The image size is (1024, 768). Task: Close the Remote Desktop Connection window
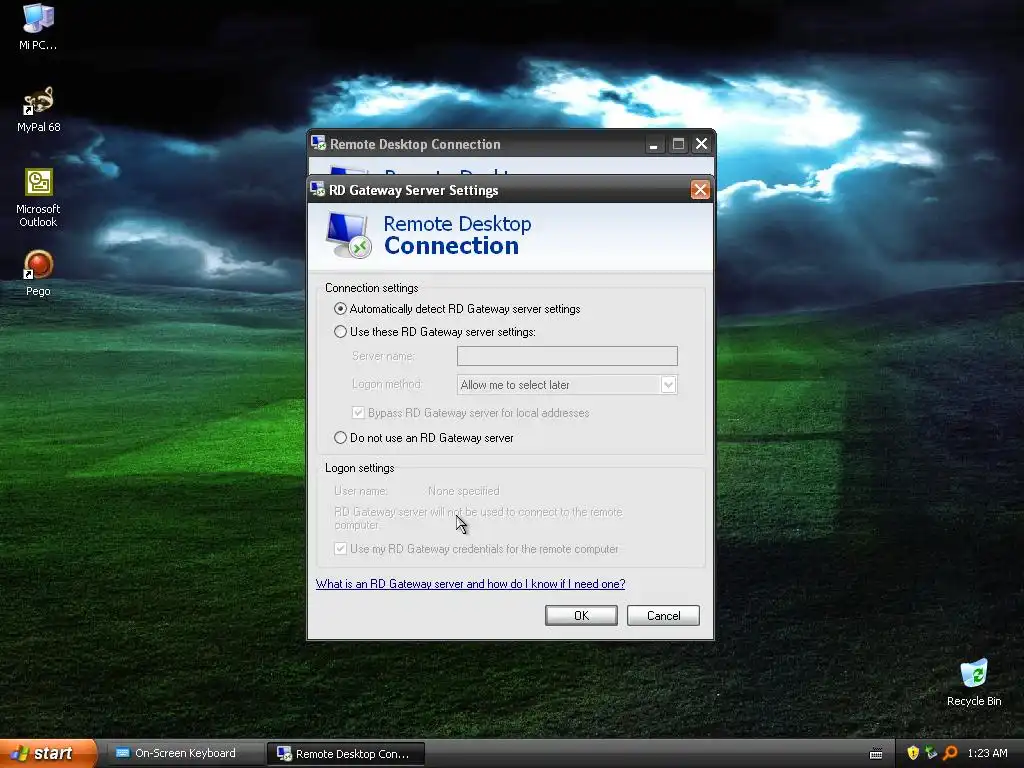701,144
